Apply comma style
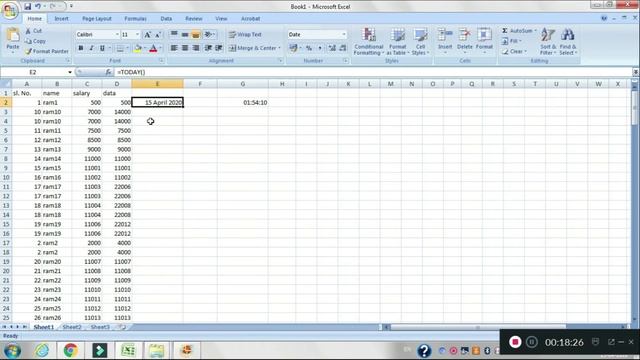 pyautogui.click(x=320, y=48)
